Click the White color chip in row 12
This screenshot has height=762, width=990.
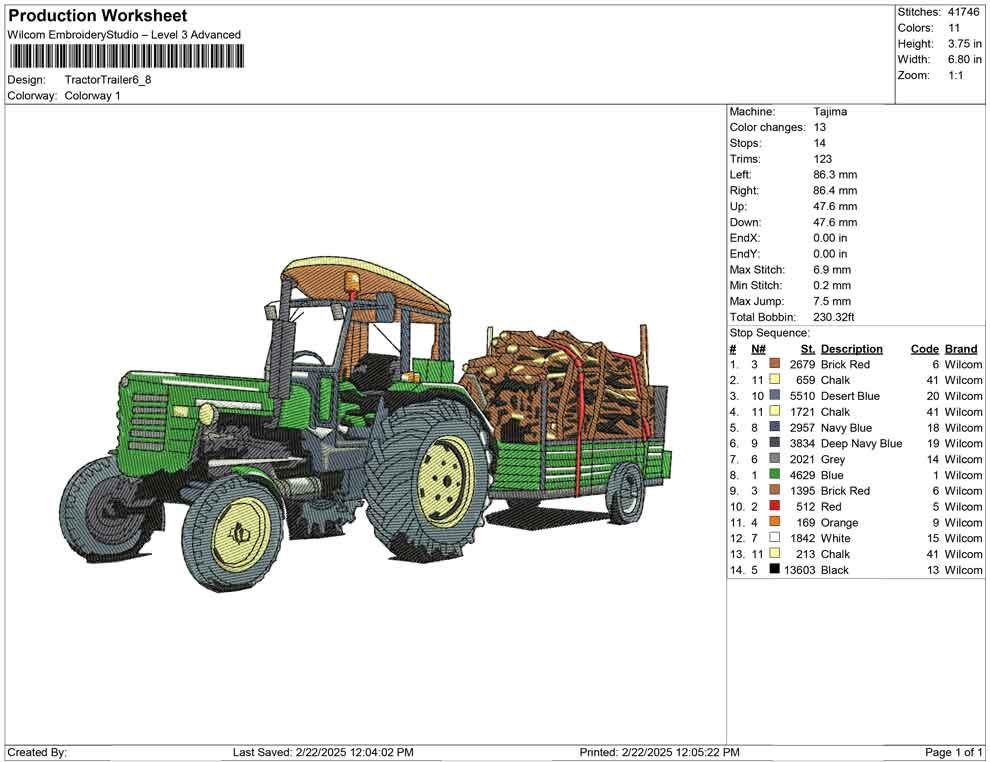(x=774, y=538)
